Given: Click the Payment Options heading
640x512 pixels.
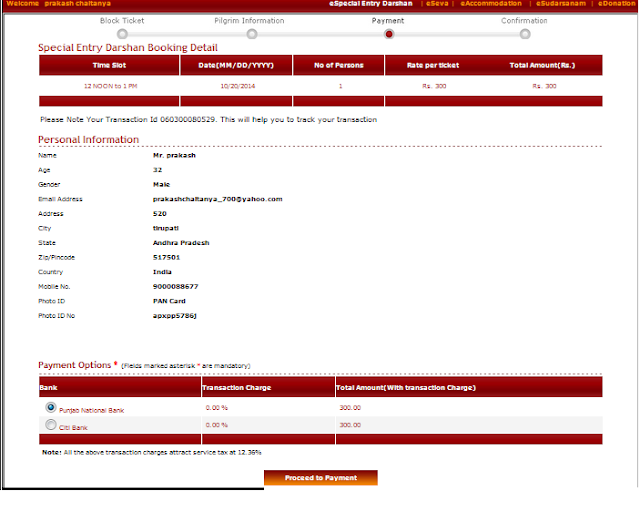Looking at the screenshot, I should coord(74,365).
